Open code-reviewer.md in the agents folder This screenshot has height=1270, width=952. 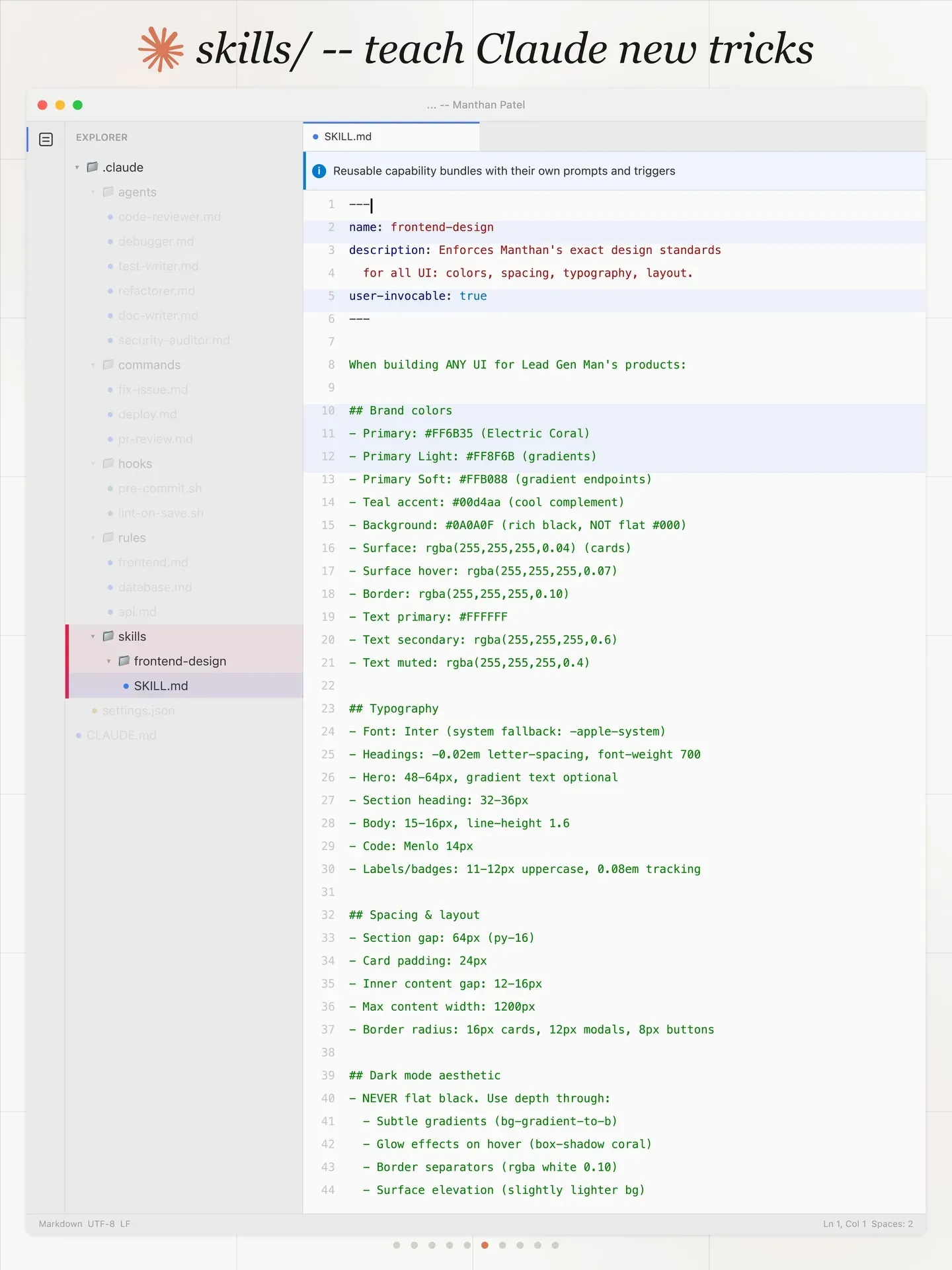(169, 217)
